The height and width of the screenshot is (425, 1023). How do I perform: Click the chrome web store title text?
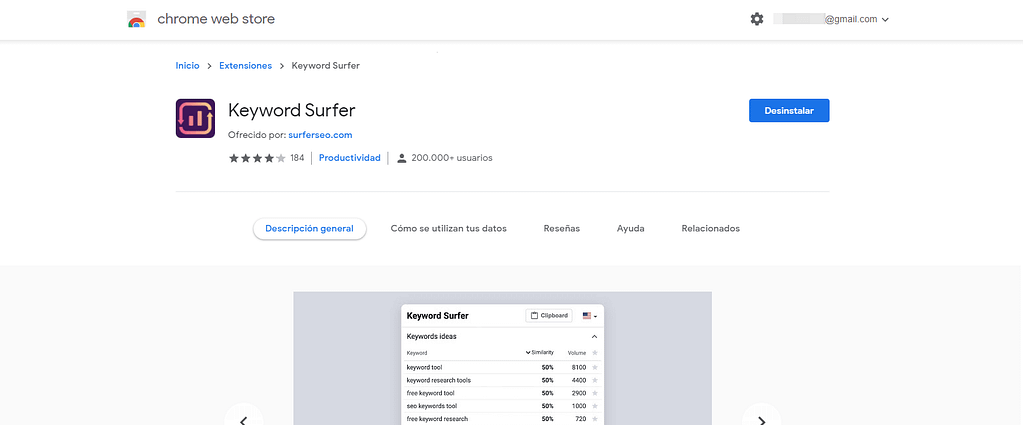pos(216,20)
